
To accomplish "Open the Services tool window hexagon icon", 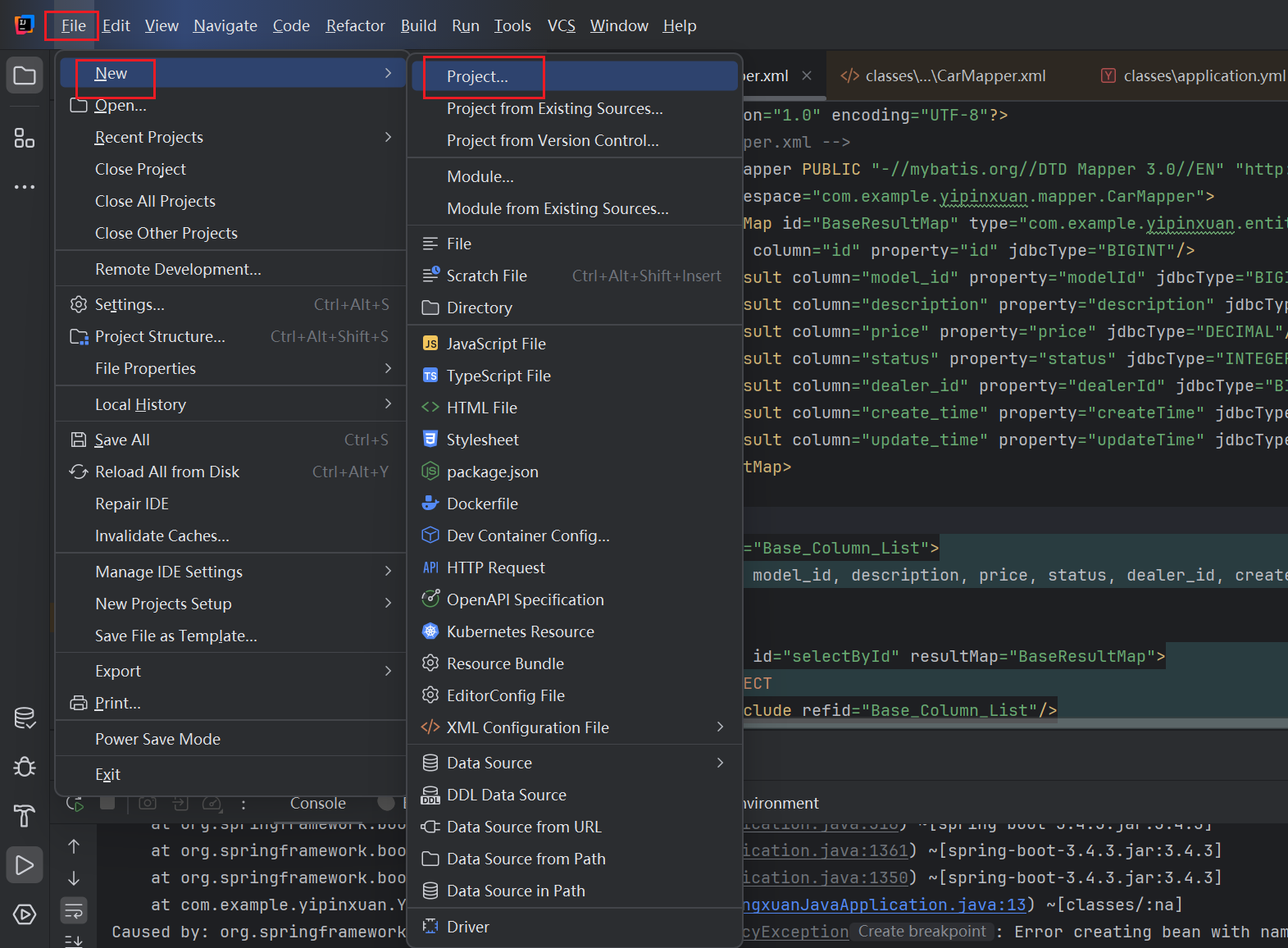I will (x=25, y=914).
